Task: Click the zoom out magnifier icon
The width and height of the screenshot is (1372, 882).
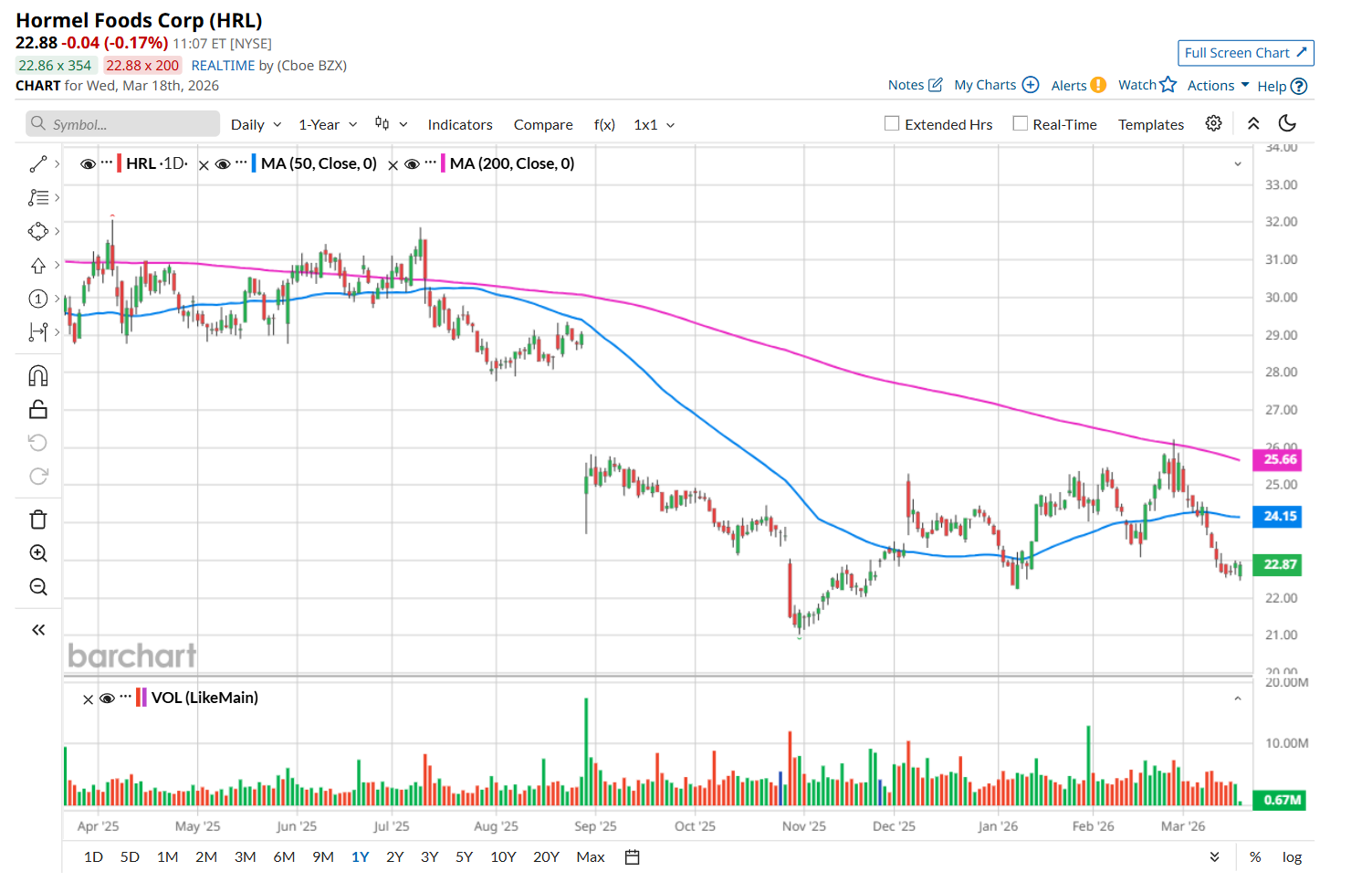Action: (38, 587)
